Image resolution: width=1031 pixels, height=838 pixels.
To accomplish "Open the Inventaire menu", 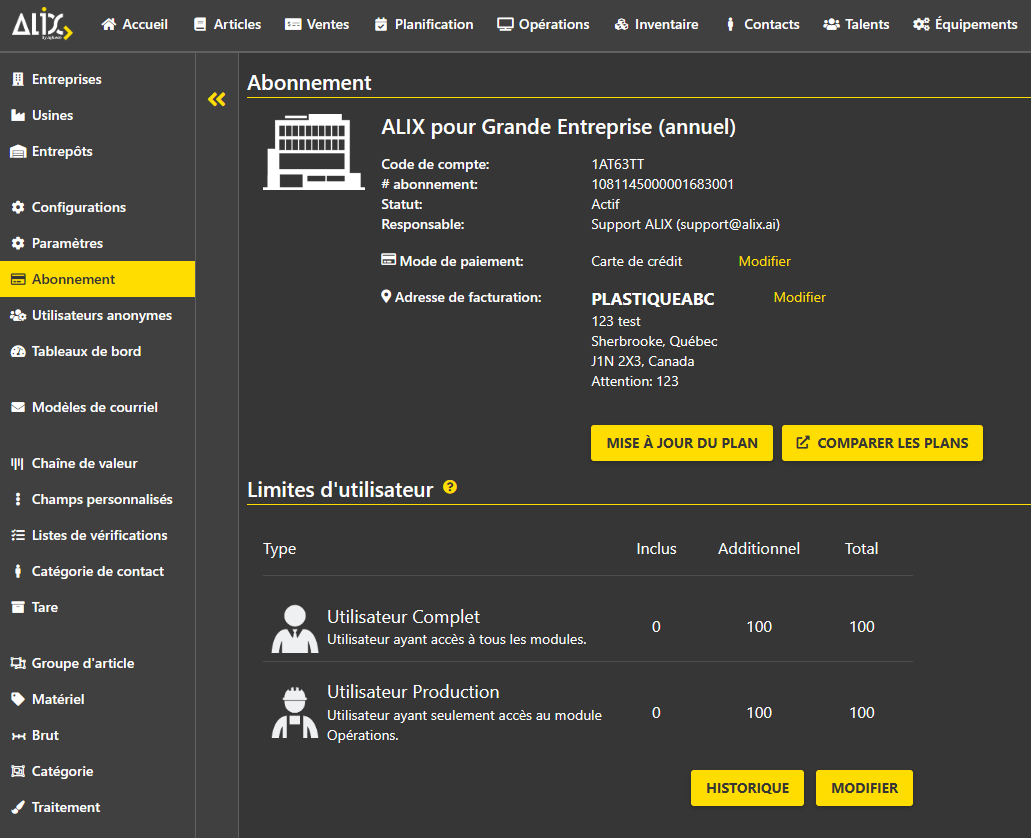I will coord(656,24).
